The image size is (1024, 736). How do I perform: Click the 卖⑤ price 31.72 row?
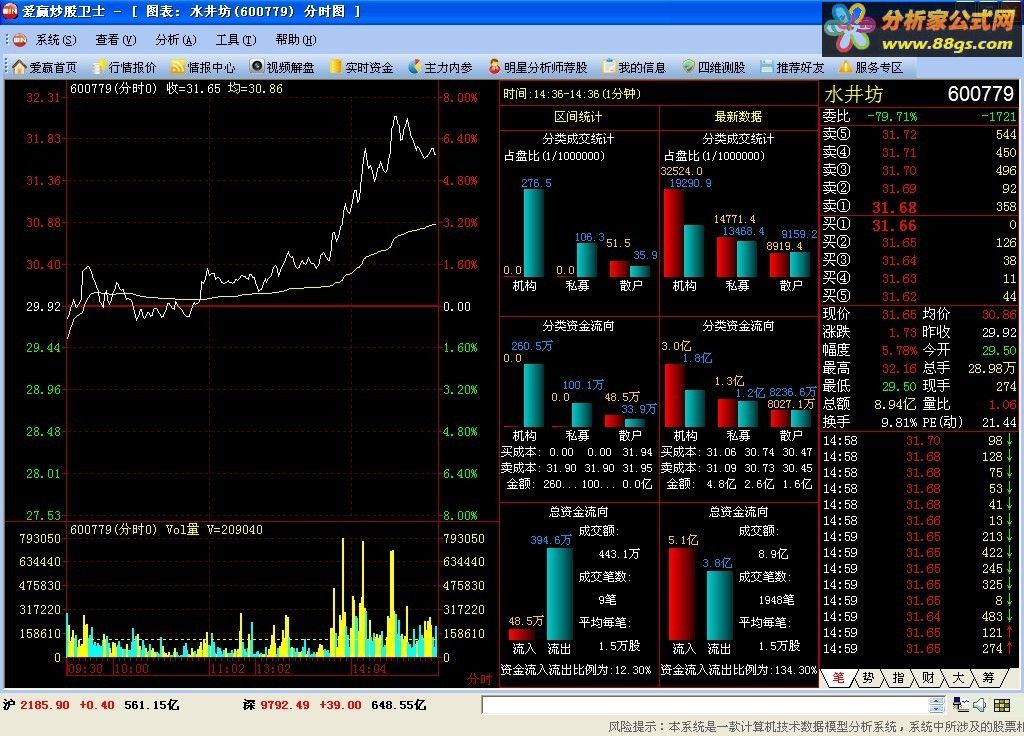coord(919,135)
